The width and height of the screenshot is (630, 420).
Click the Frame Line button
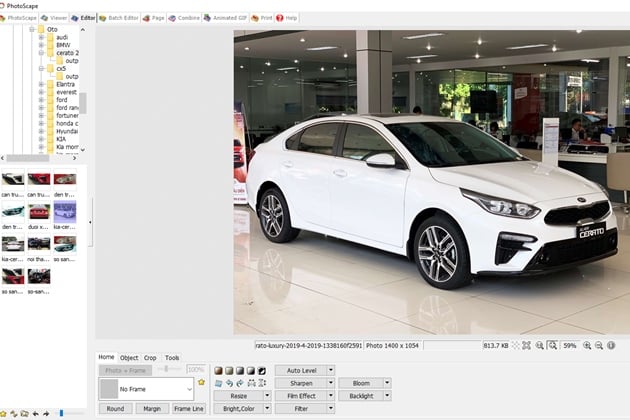[x=189, y=409]
